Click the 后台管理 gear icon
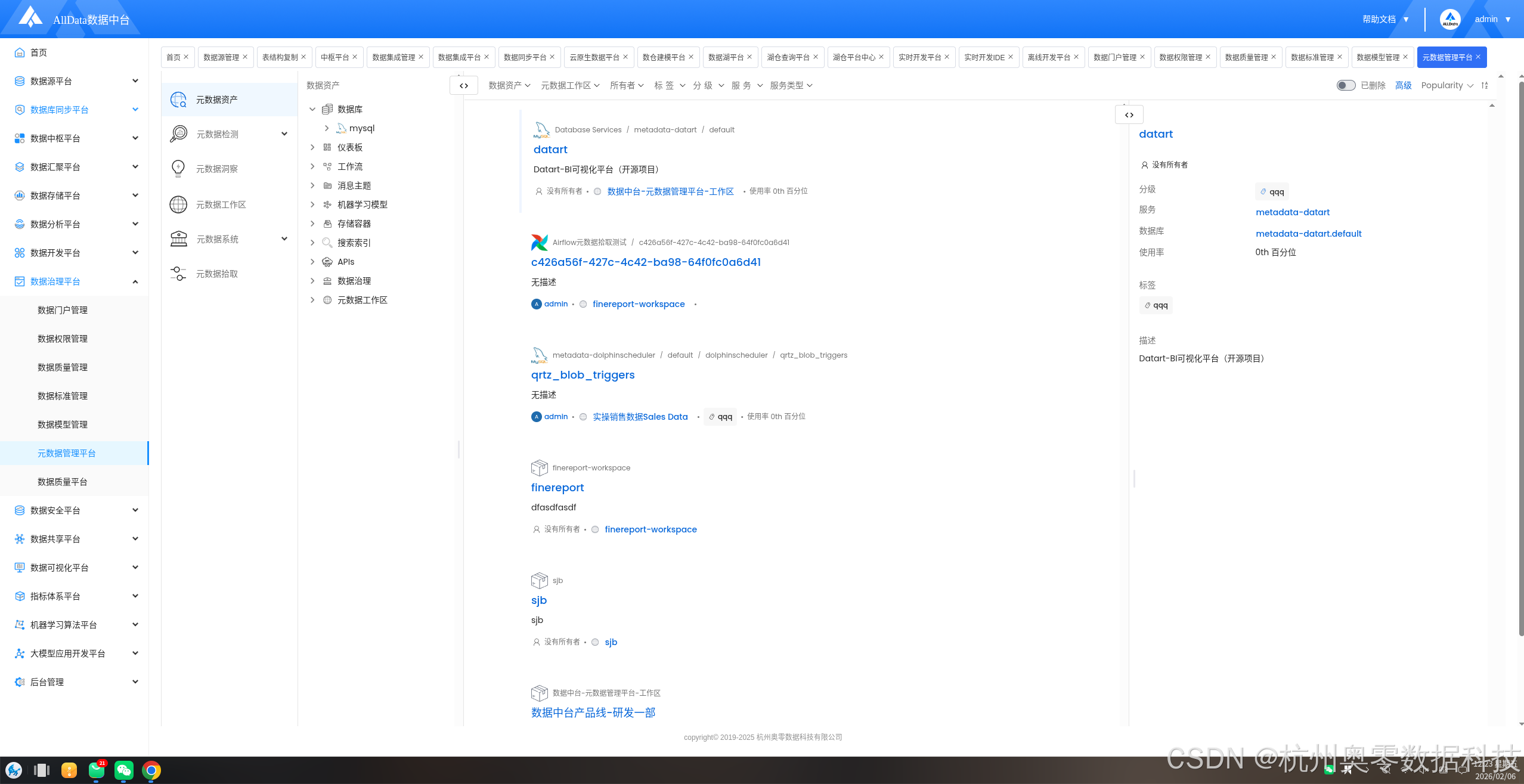Image resolution: width=1524 pixels, height=784 pixels. click(20, 682)
